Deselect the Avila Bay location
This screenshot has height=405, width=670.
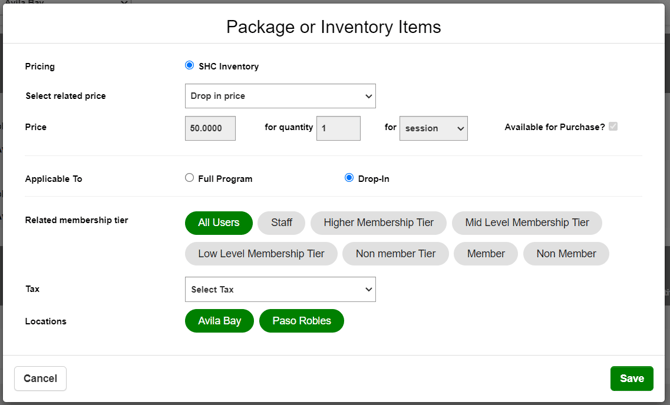tap(219, 321)
